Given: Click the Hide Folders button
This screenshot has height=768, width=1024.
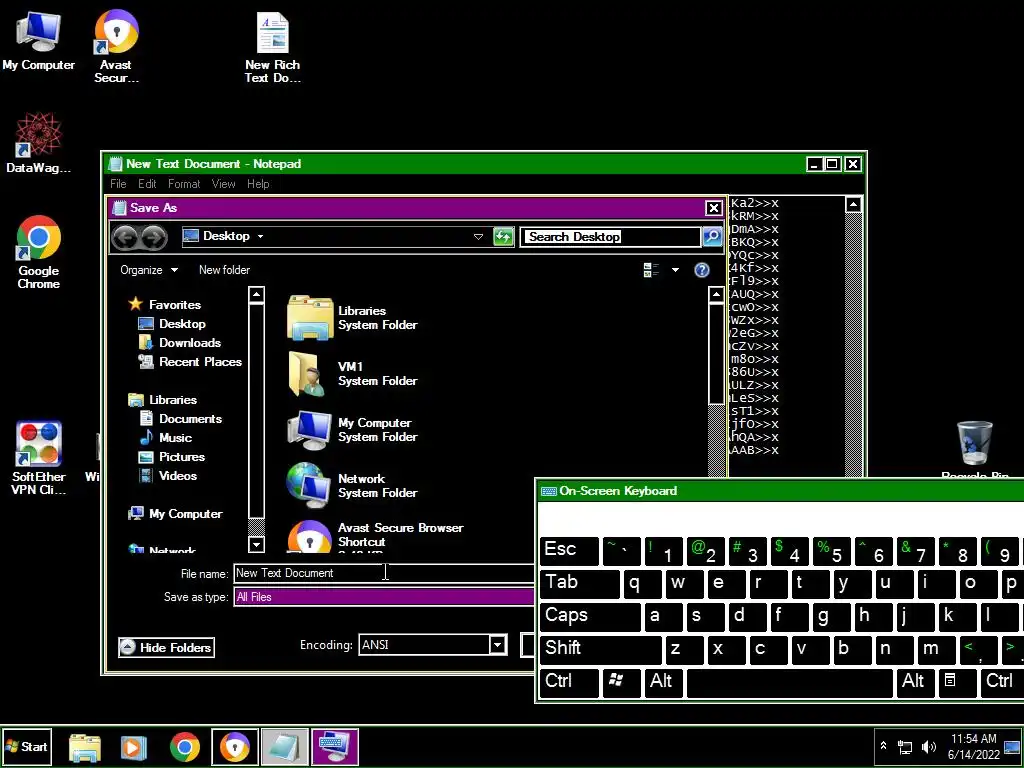Looking at the screenshot, I should point(167,648).
